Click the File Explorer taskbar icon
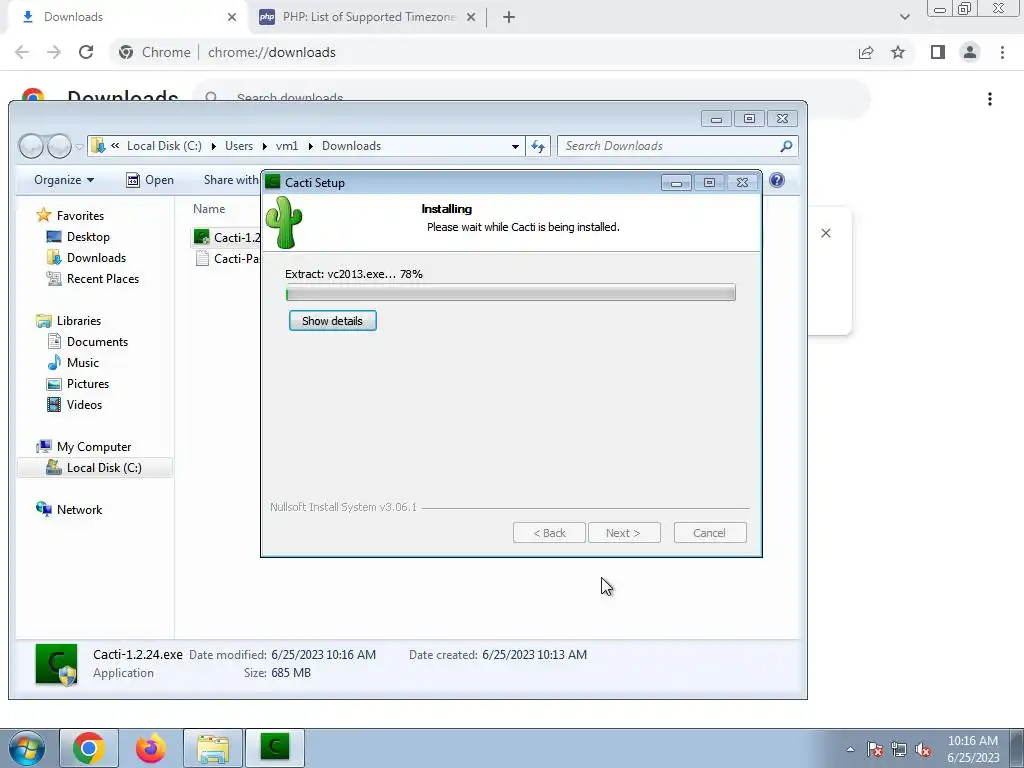Screen dimensions: 1024x768 (x=213, y=748)
